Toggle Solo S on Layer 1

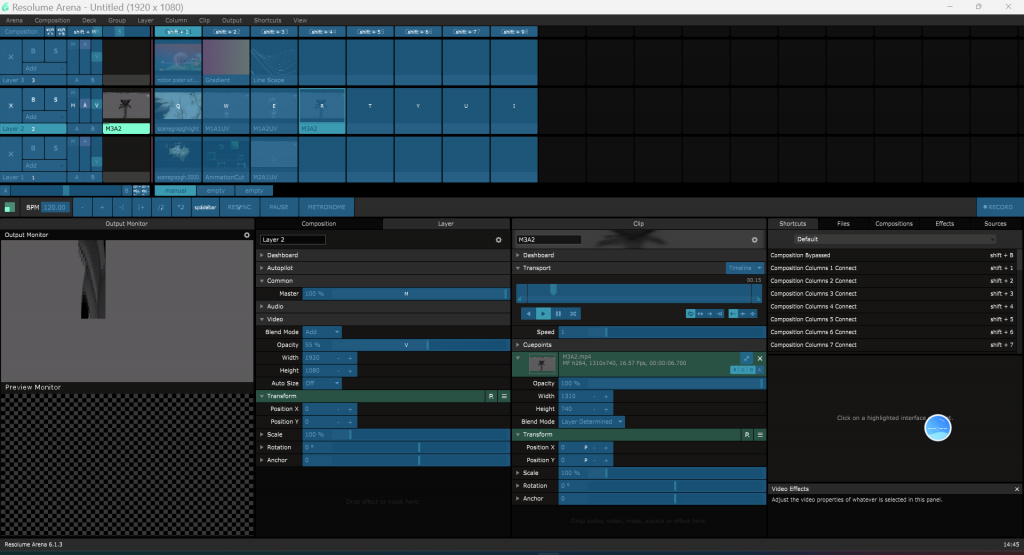(x=56, y=148)
